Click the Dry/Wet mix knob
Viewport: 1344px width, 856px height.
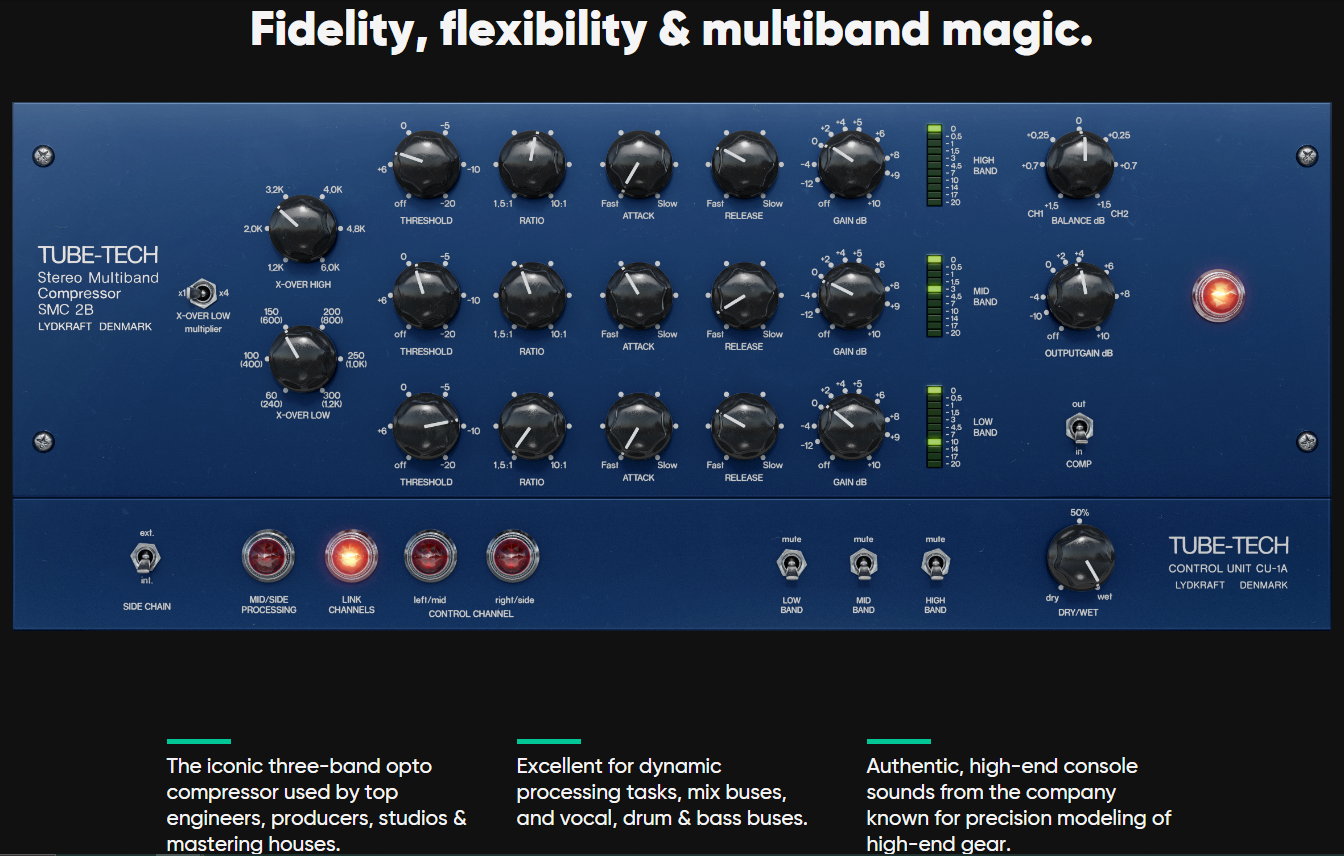click(1080, 559)
